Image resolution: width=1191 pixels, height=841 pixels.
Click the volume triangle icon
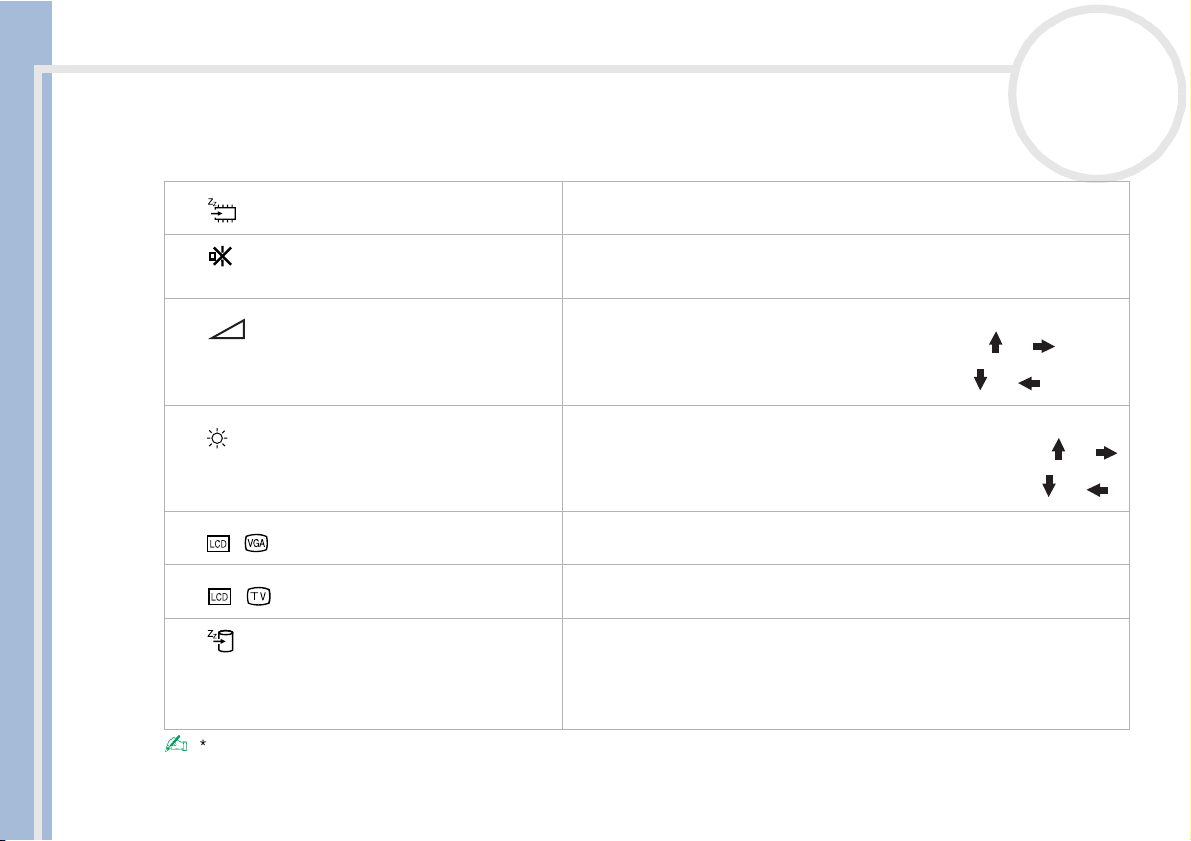(227, 329)
